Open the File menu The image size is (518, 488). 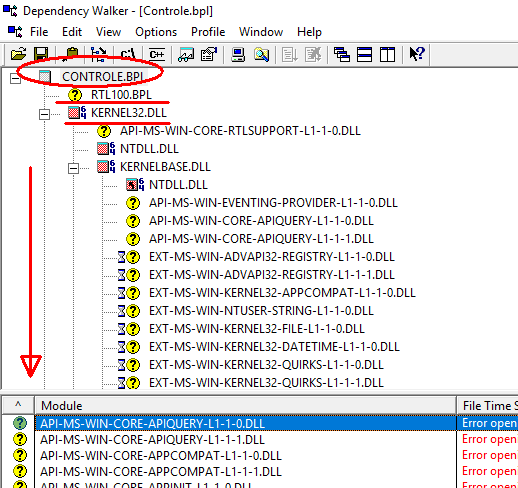[x=39, y=32]
